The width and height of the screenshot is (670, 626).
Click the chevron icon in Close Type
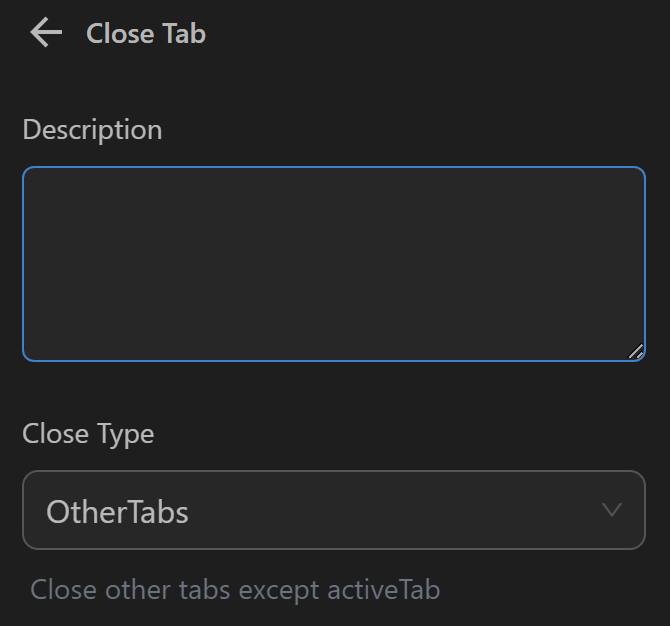[x=612, y=510]
